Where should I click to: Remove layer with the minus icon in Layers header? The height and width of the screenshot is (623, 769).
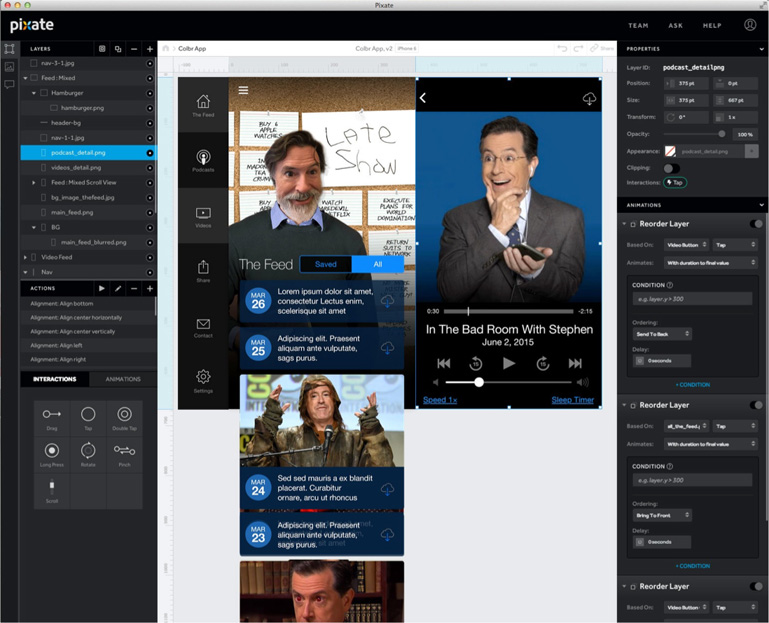point(134,49)
